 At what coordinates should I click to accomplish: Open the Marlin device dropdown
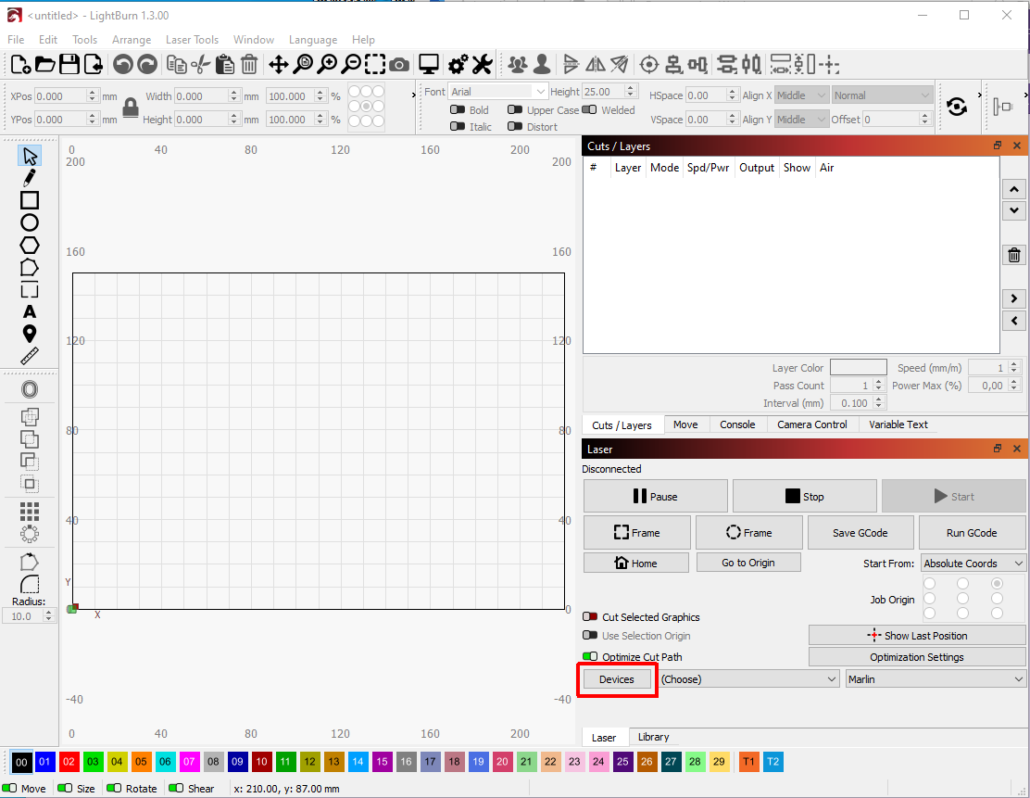(x=935, y=679)
